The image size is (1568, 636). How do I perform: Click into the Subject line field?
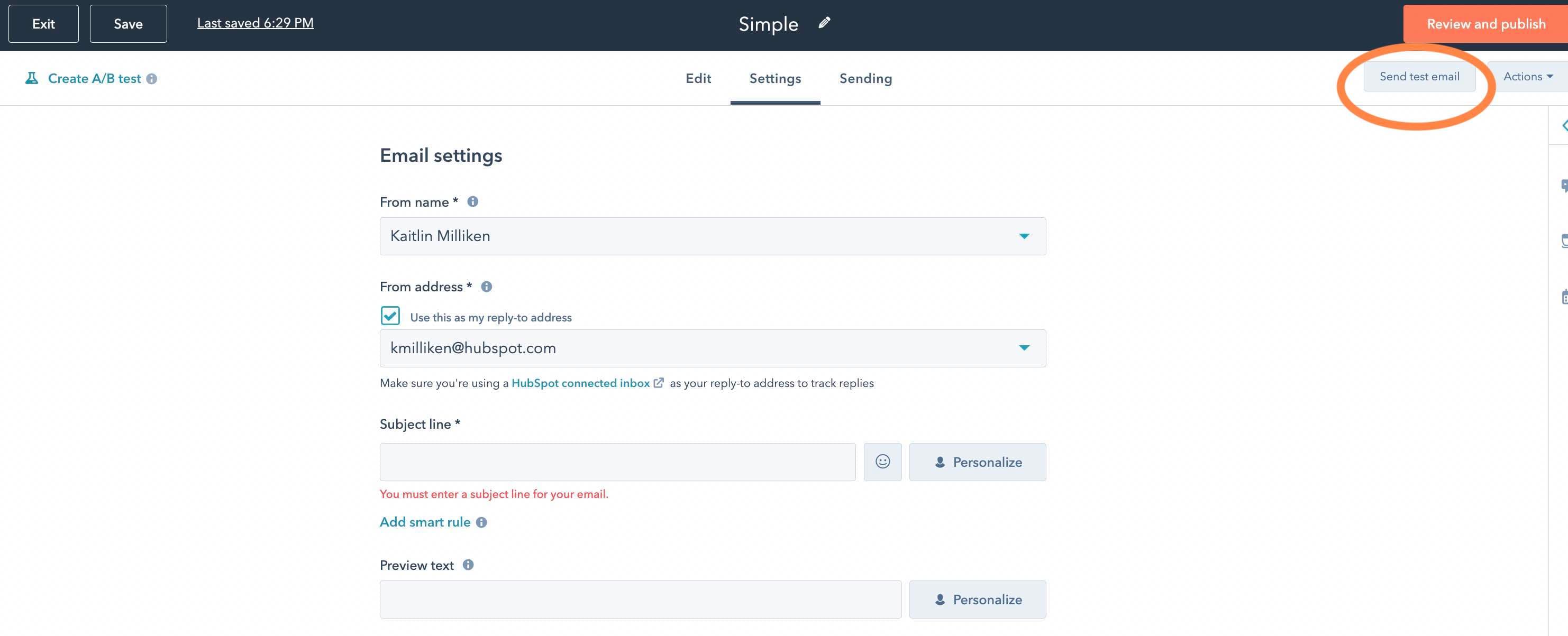click(x=617, y=462)
